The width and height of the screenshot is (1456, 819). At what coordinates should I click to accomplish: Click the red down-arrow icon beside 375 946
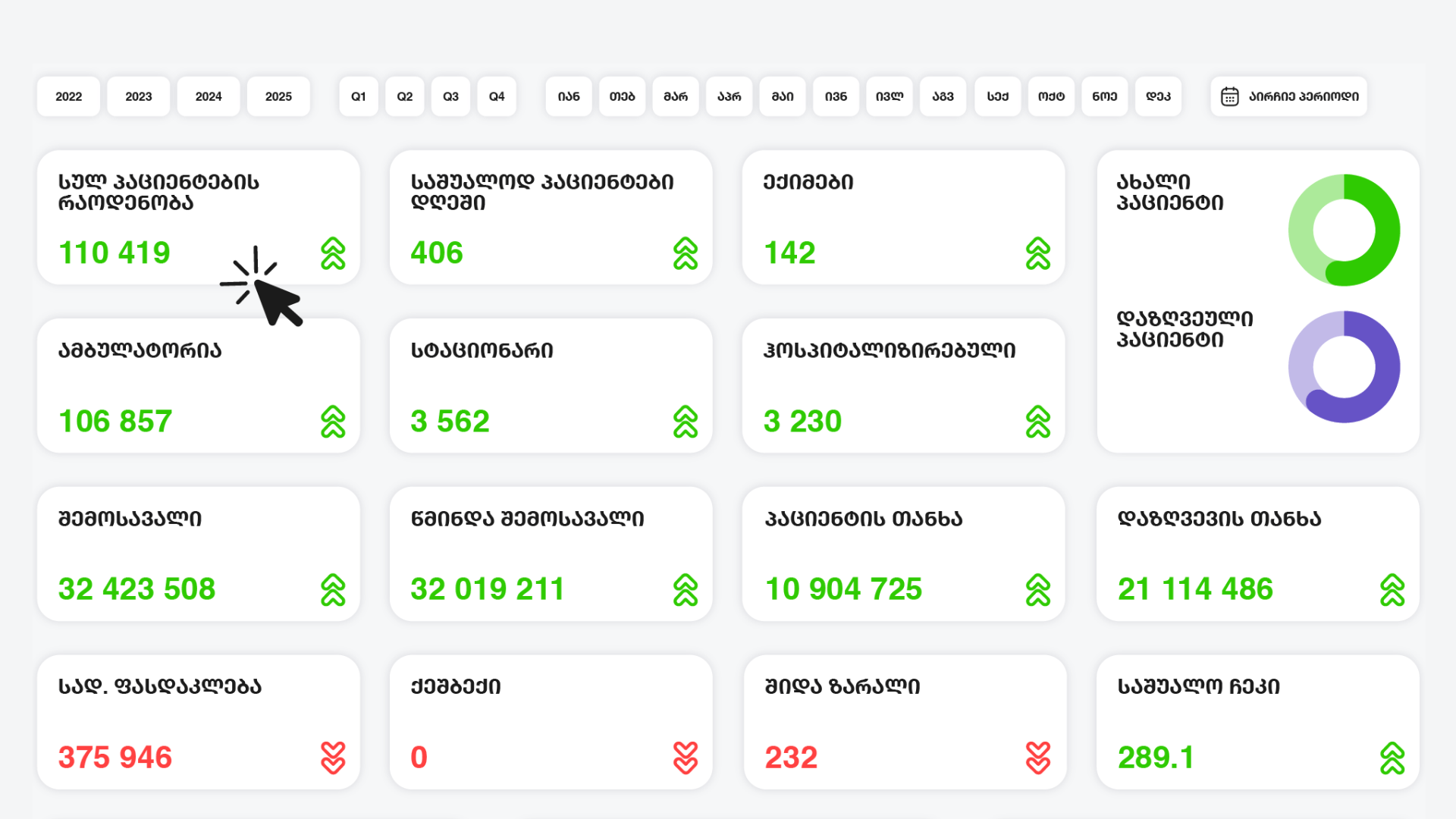[x=333, y=758]
